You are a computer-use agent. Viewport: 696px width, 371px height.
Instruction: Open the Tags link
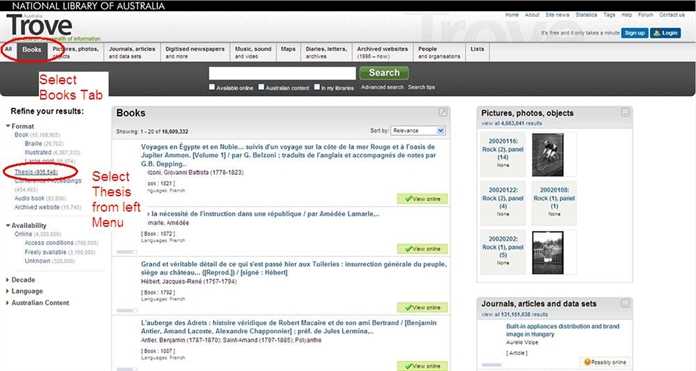(x=609, y=15)
